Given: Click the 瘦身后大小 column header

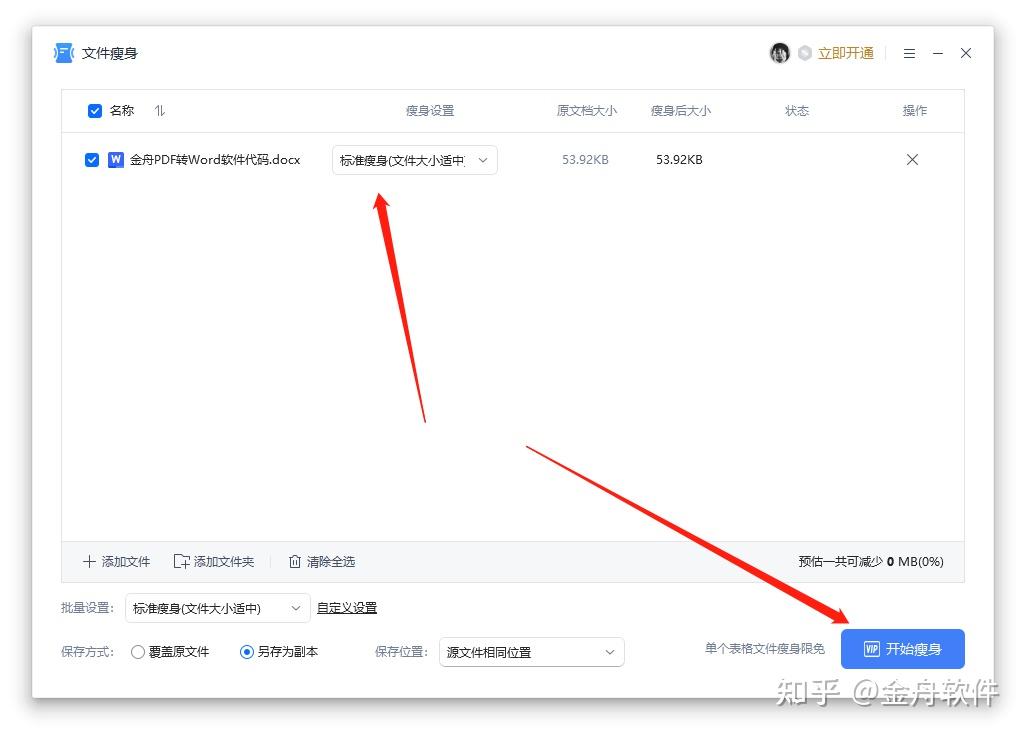Looking at the screenshot, I should tap(681, 111).
